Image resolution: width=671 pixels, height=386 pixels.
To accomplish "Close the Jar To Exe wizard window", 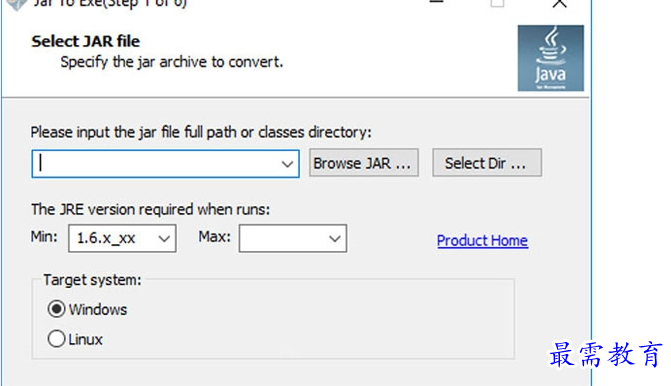I will point(559,4).
